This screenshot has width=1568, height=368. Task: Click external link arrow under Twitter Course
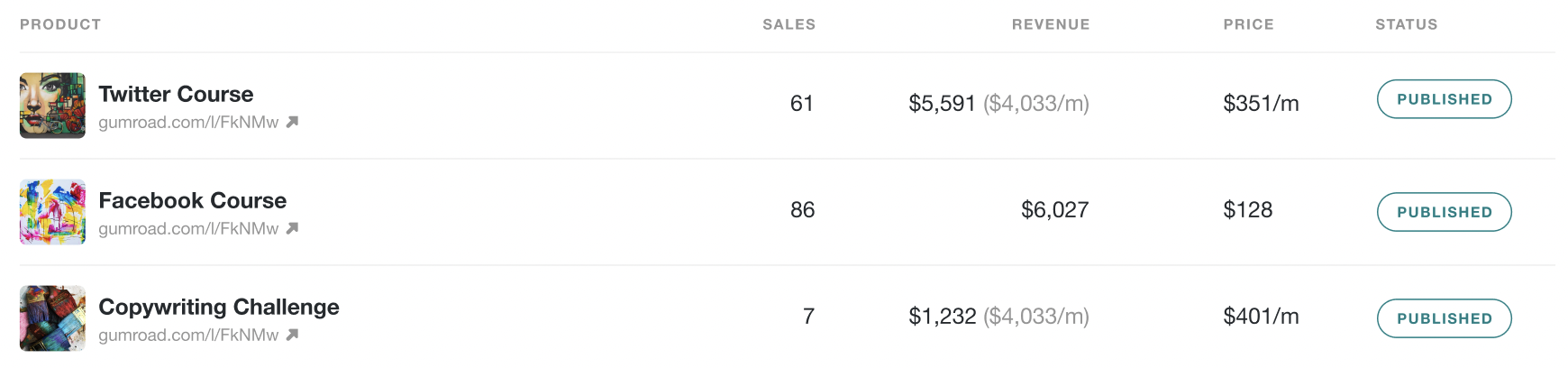pos(292,122)
